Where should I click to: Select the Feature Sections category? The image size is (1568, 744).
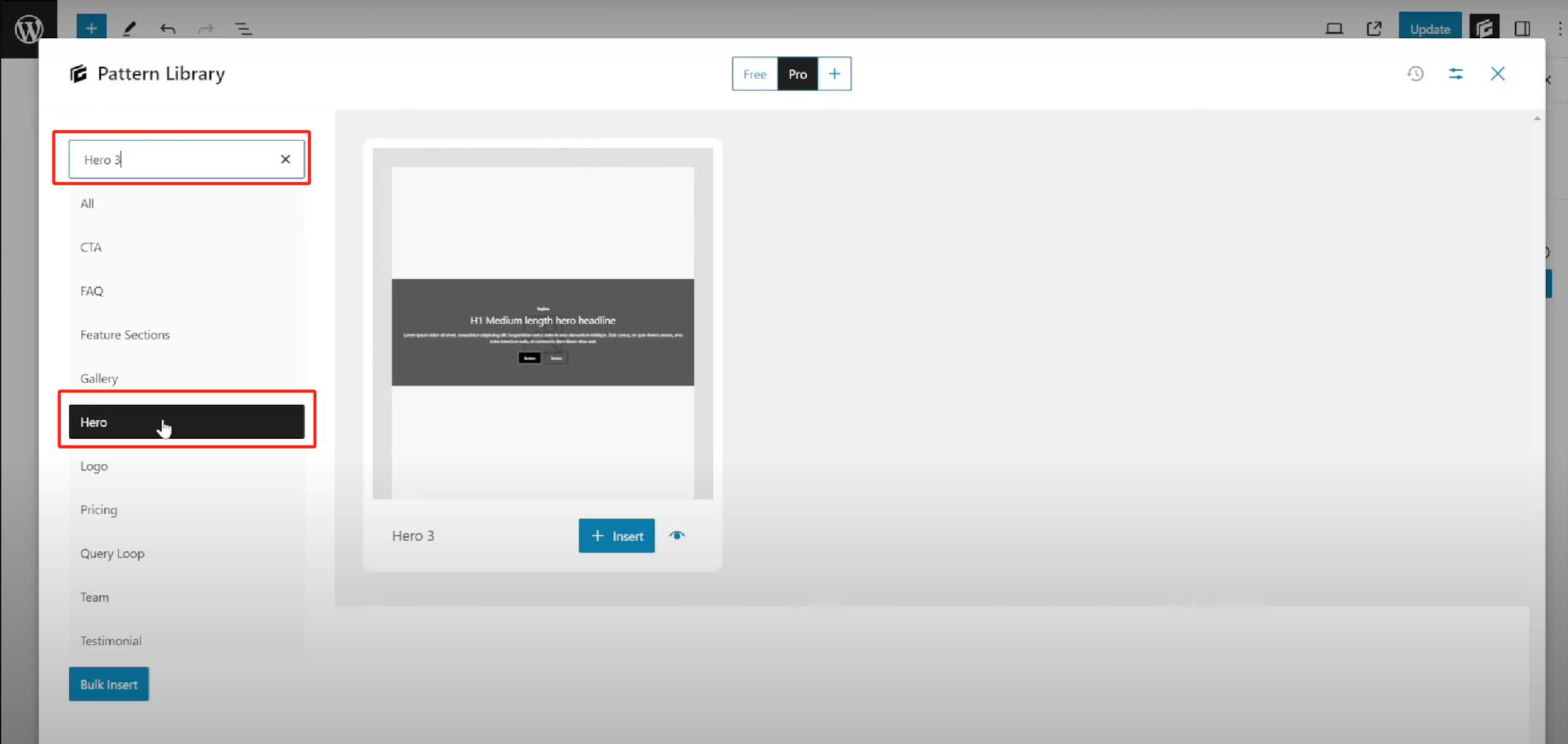coord(125,335)
